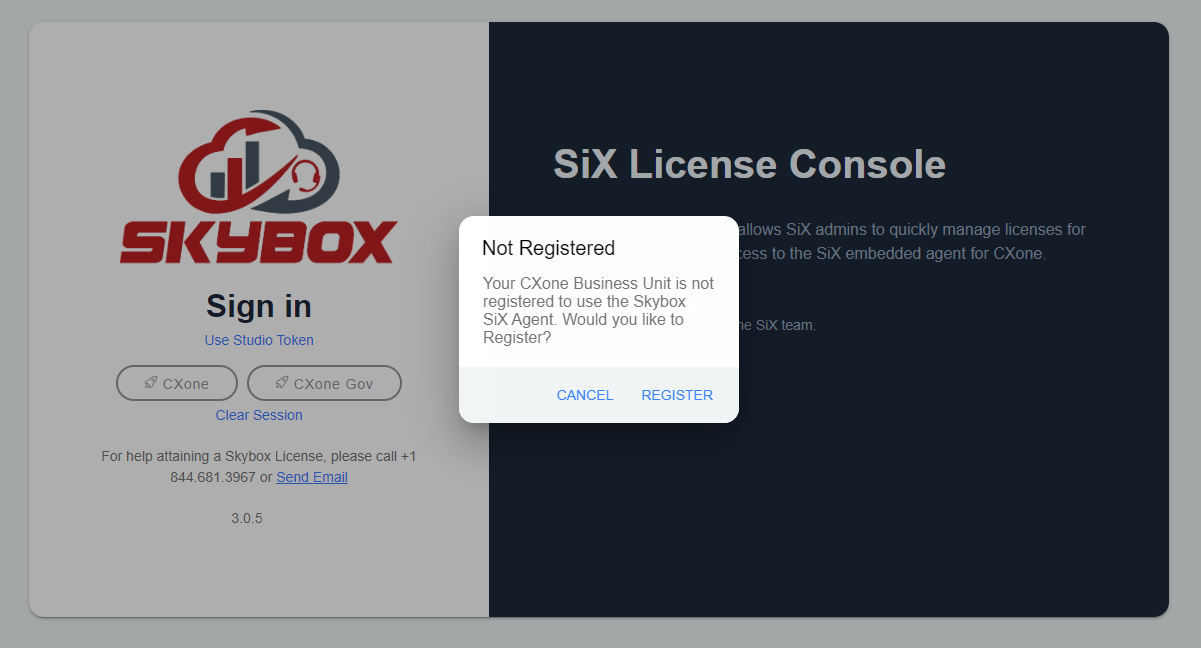This screenshot has width=1201, height=648.
Task: Cancel the Not Registered dialog
Action: [x=585, y=395]
